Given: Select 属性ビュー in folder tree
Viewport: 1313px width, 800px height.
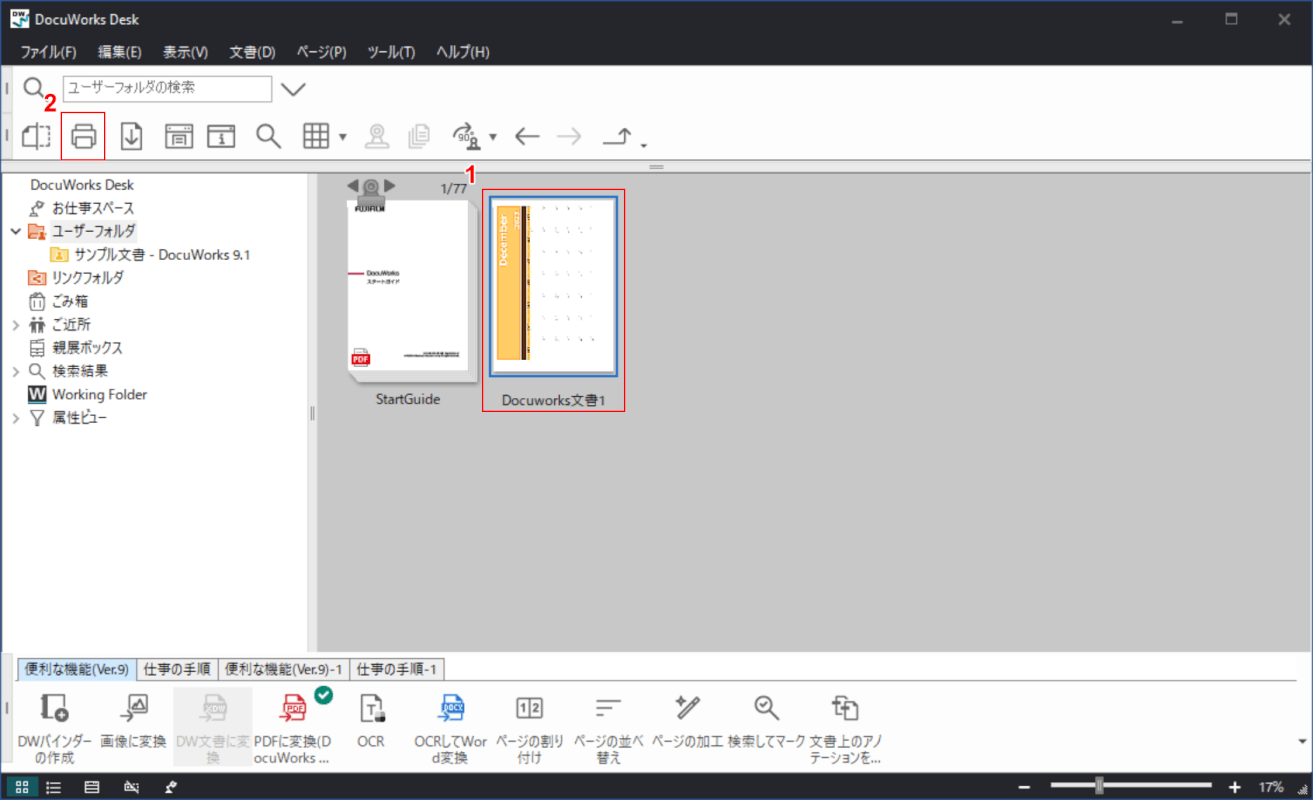Looking at the screenshot, I should point(79,418).
